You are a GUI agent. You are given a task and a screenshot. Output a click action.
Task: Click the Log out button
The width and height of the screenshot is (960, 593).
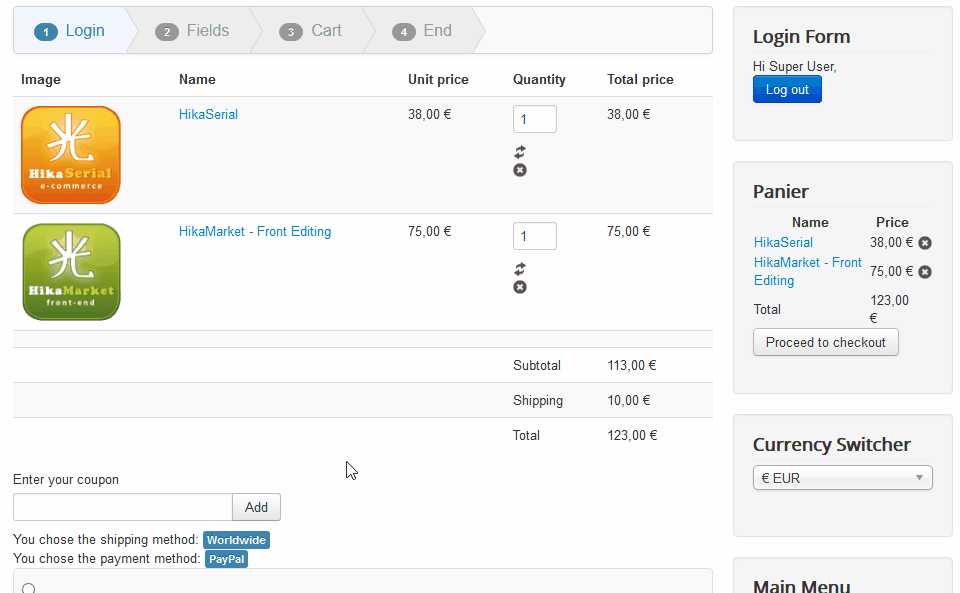click(x=787, y=89)
